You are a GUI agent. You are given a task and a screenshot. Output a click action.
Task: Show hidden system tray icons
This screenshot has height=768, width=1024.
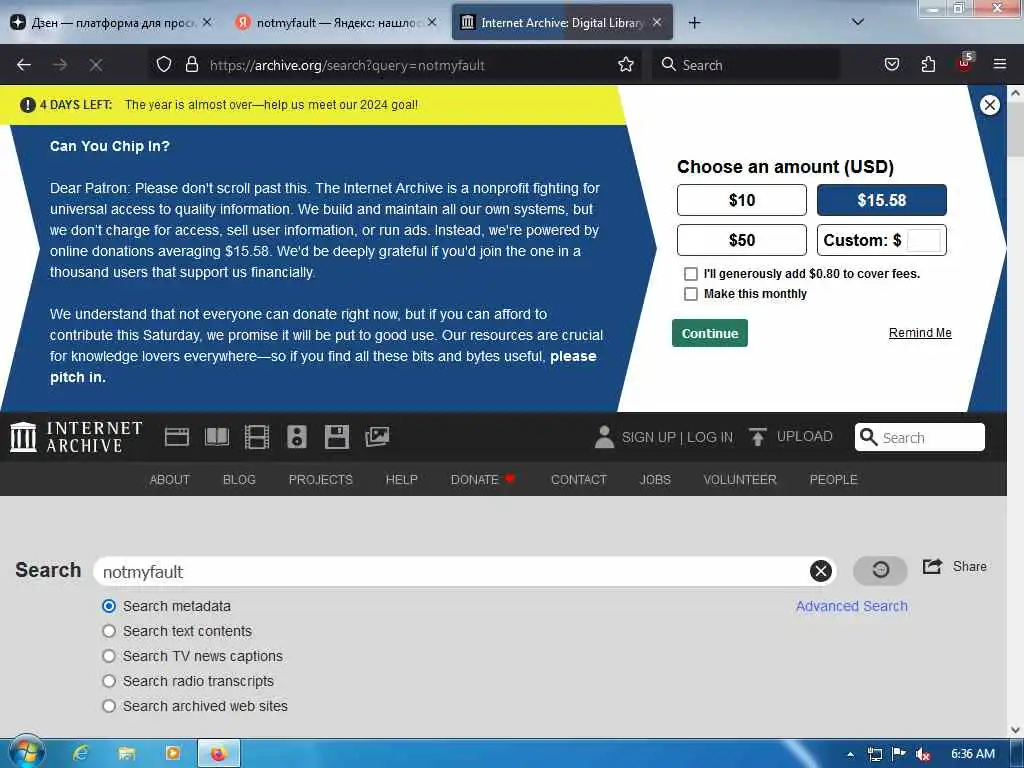coord(850,754)
